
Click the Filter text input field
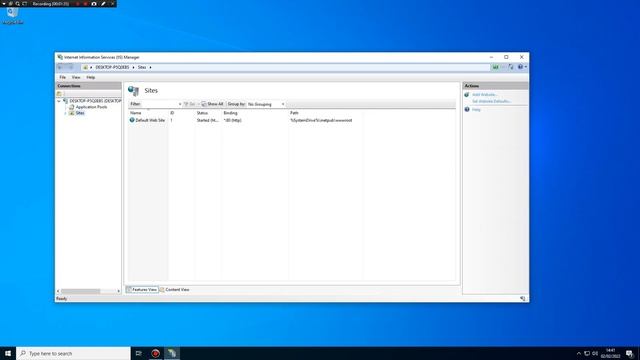pos(159,104)
